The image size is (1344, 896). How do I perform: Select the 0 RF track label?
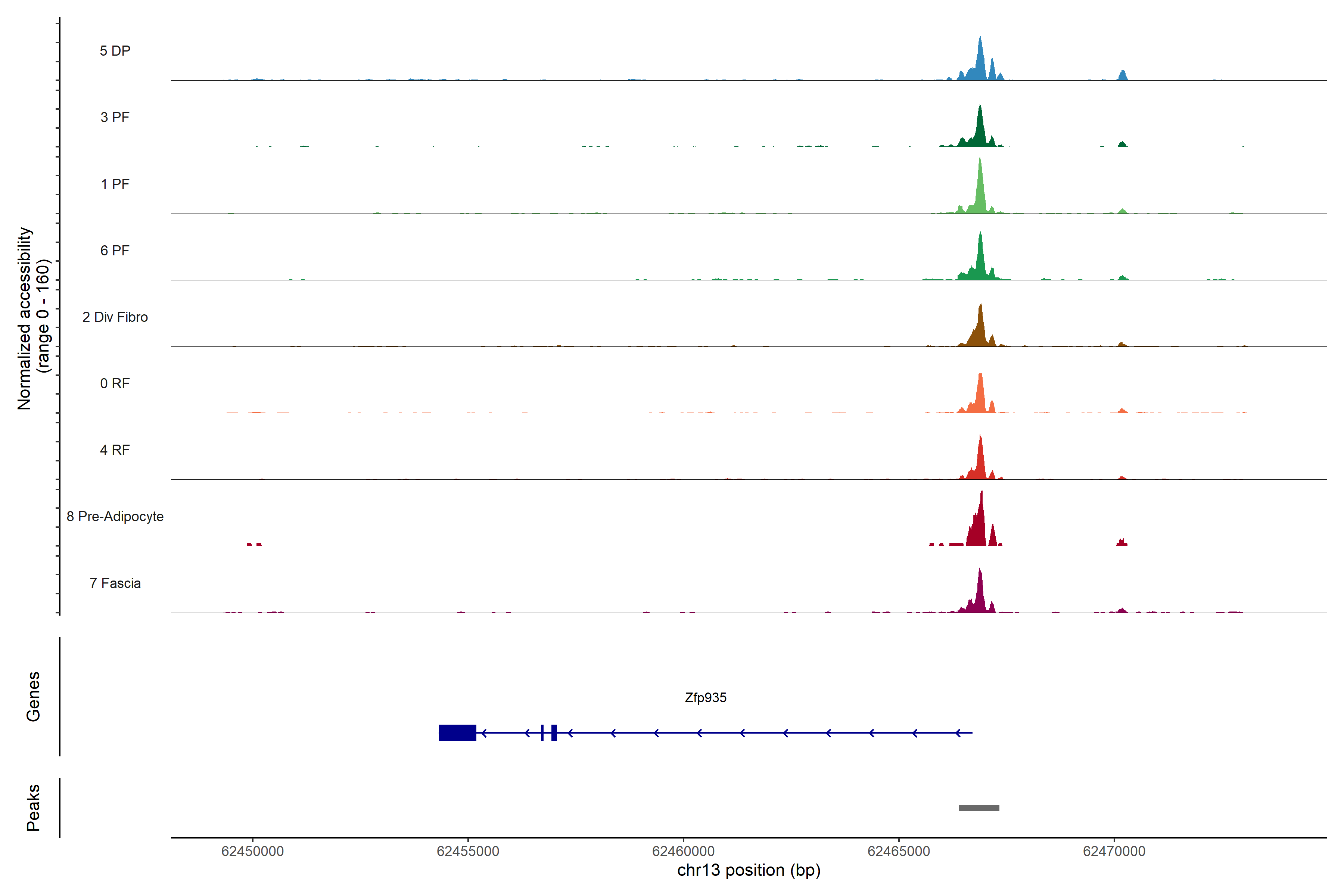click(115, 383)
